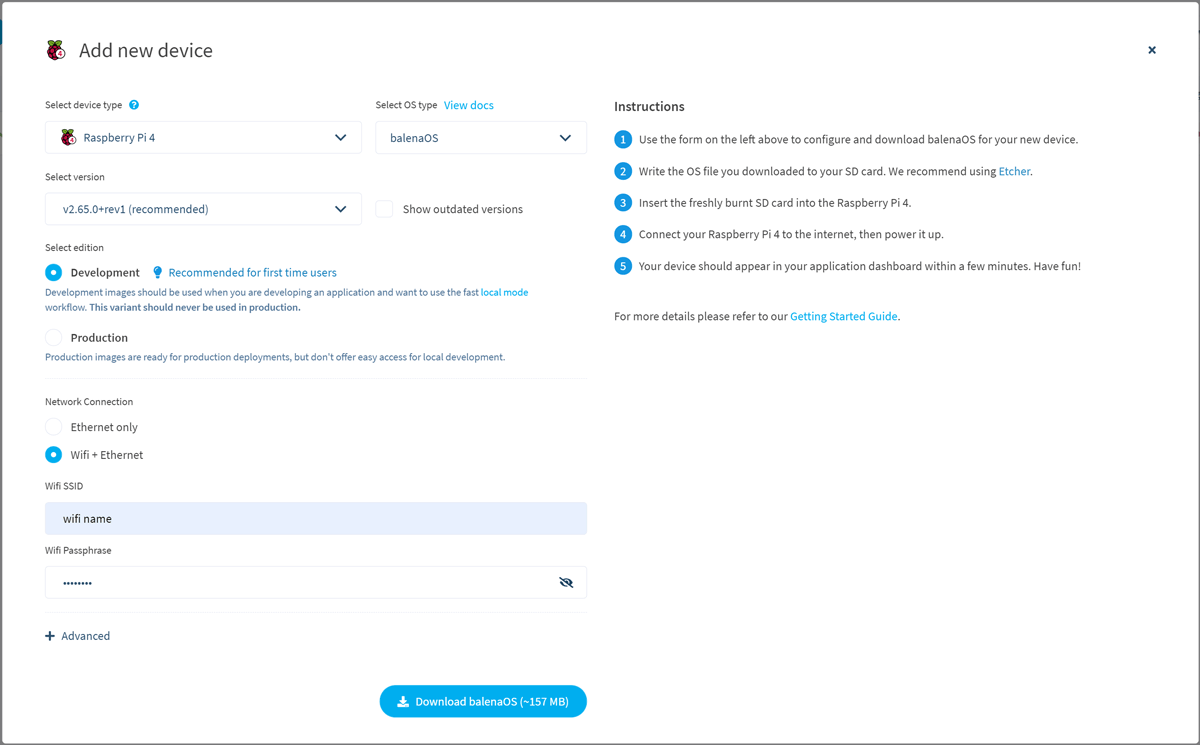Image resolution: width=1200 pixels, height=745 pixels.
Task: Click the lightbulb icon near Recommended for first time users
Action: [157, 271]
